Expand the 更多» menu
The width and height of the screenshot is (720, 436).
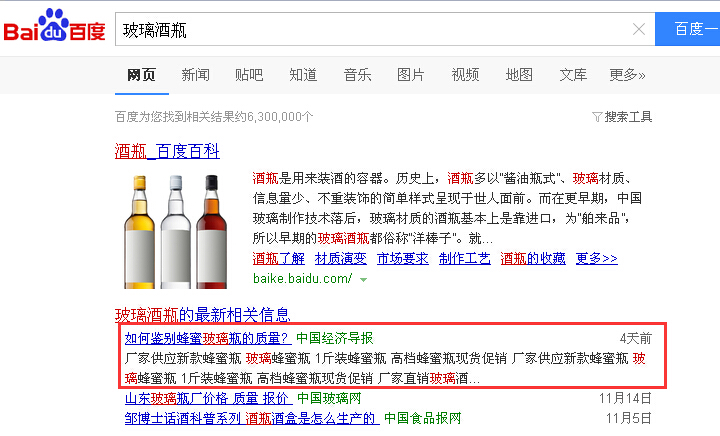click(627, 75)
